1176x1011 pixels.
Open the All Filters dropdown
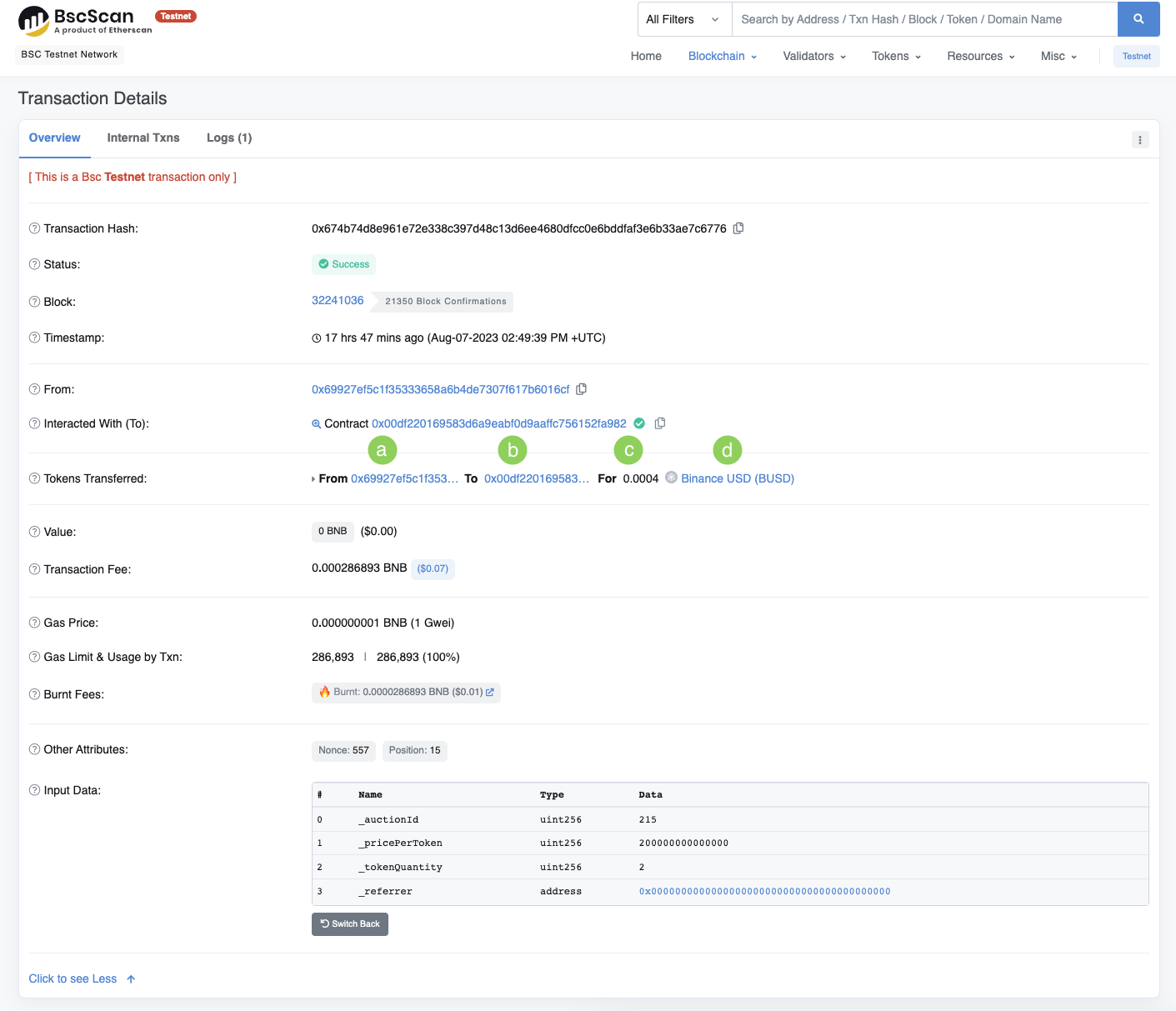click(x=683, y=19)
